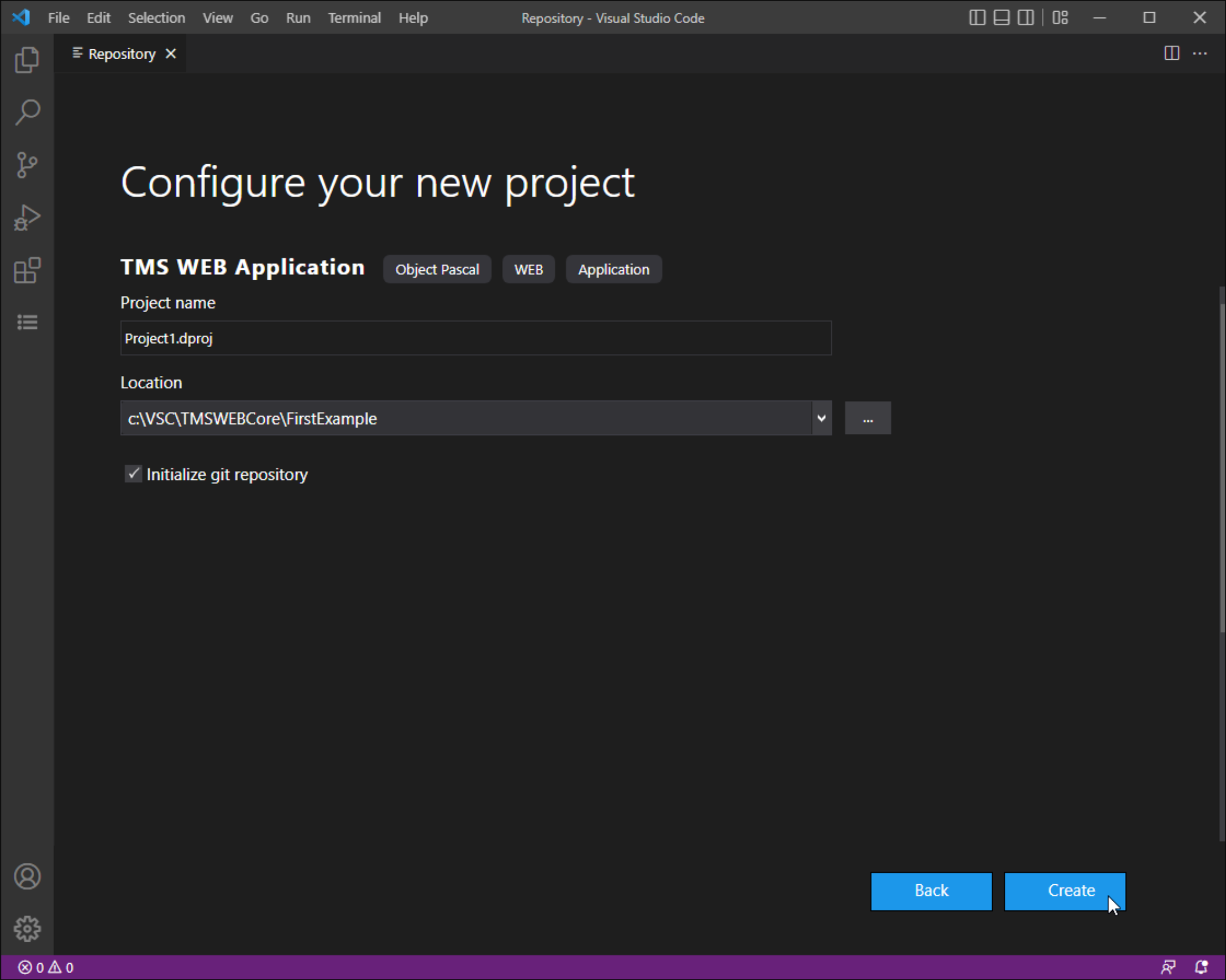Open the Accounts icon
1226x980 pixels.
coord(27,876)
